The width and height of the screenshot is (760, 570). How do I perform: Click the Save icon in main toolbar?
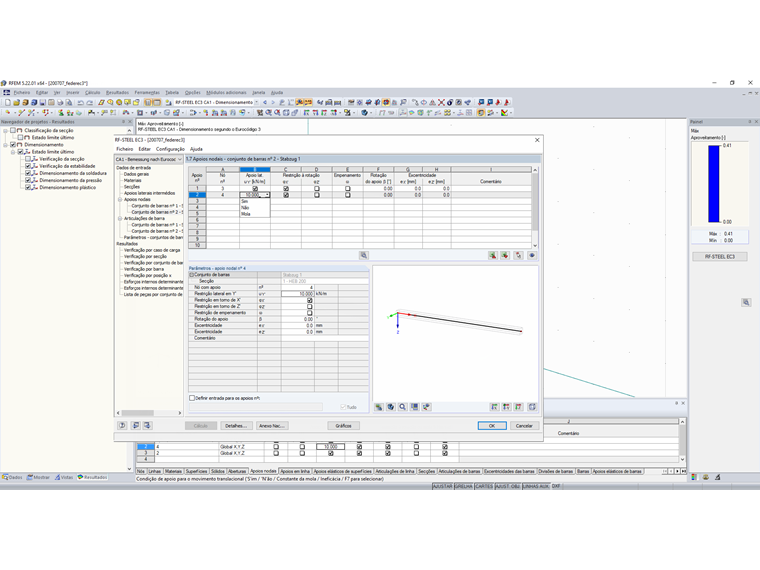[x=43, y=102]
